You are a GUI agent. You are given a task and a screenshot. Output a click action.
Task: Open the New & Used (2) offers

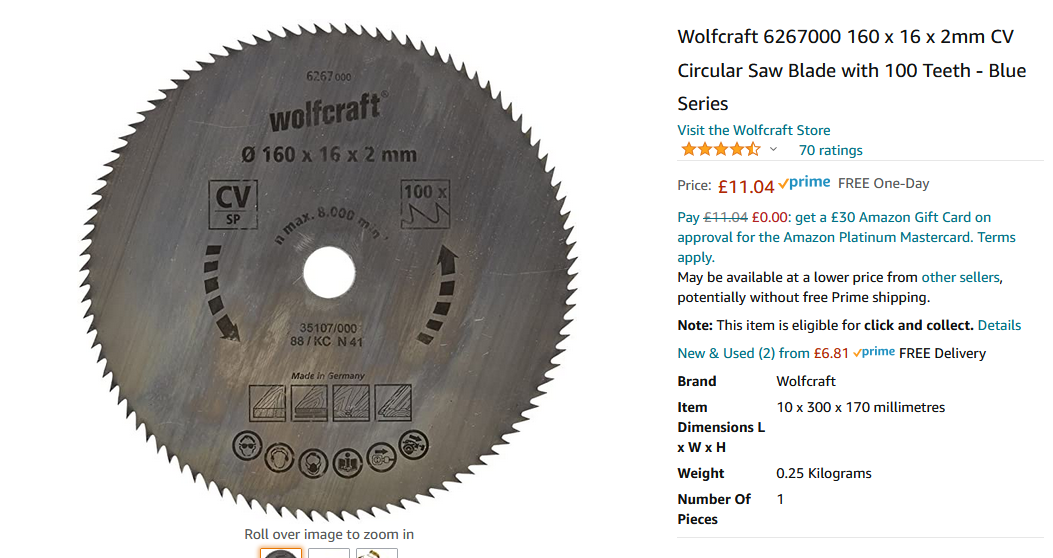pyautogui.click(x=763, y=353)
